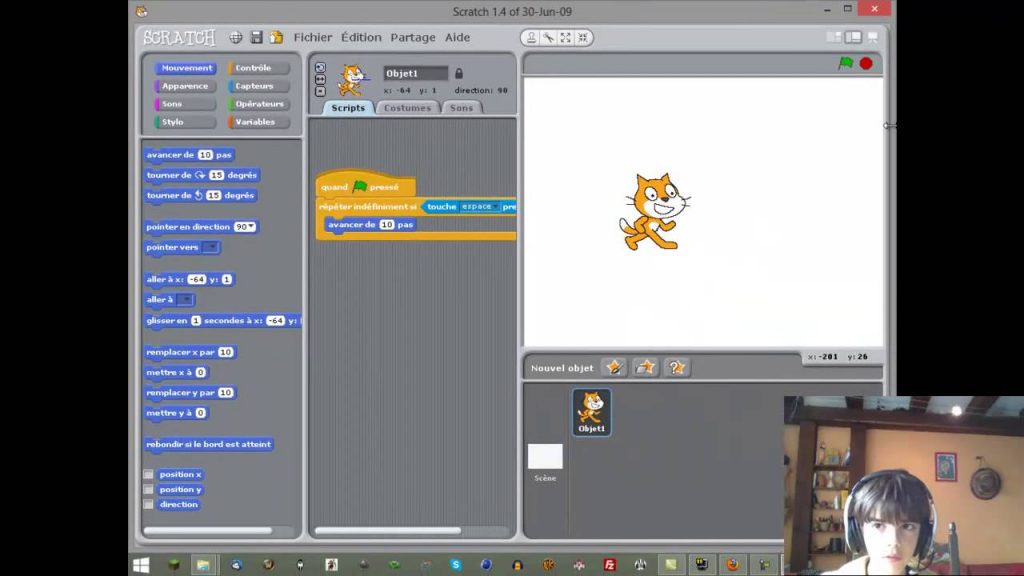
Task: Open the 'espace' key dropdown in script
Action: click(480, 206)
